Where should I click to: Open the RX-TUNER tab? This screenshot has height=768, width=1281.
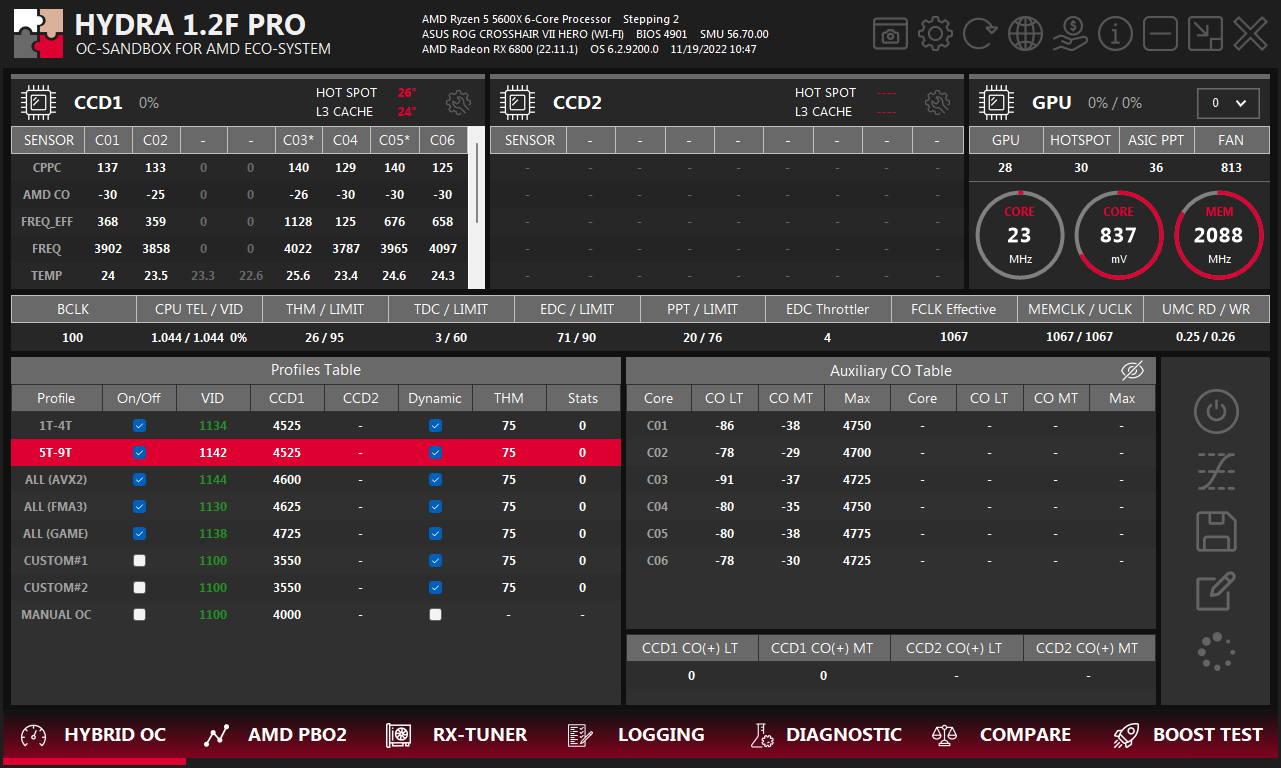(x=457, y=735)
